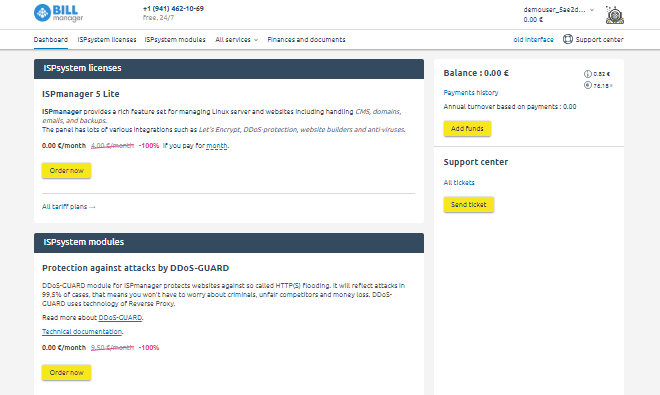Click the Send ticket button

pyautogui.click(x=468, y=205)
